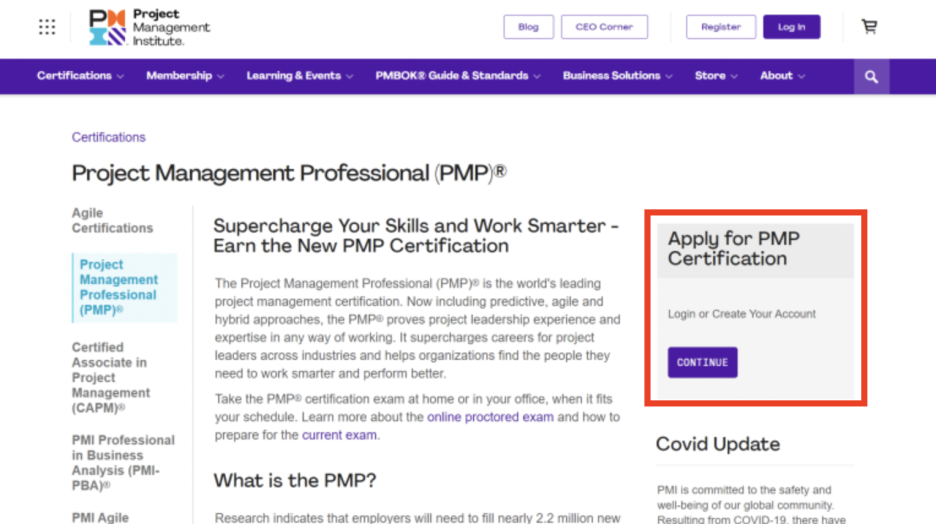Expand the Membership dropdown chevron

[x=221, y=76]
